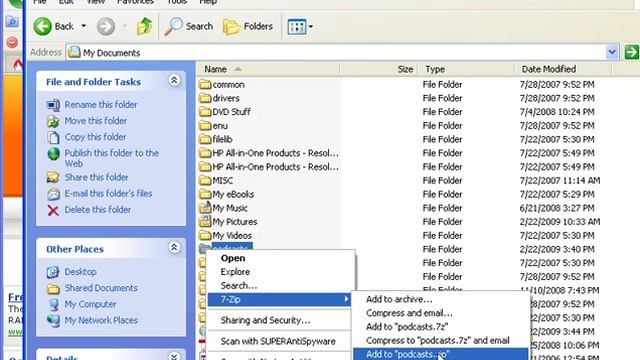Open Desktop in Other Places
Image resolution: width=640 pixels, height=360 pixels.
tap(80, 272)
